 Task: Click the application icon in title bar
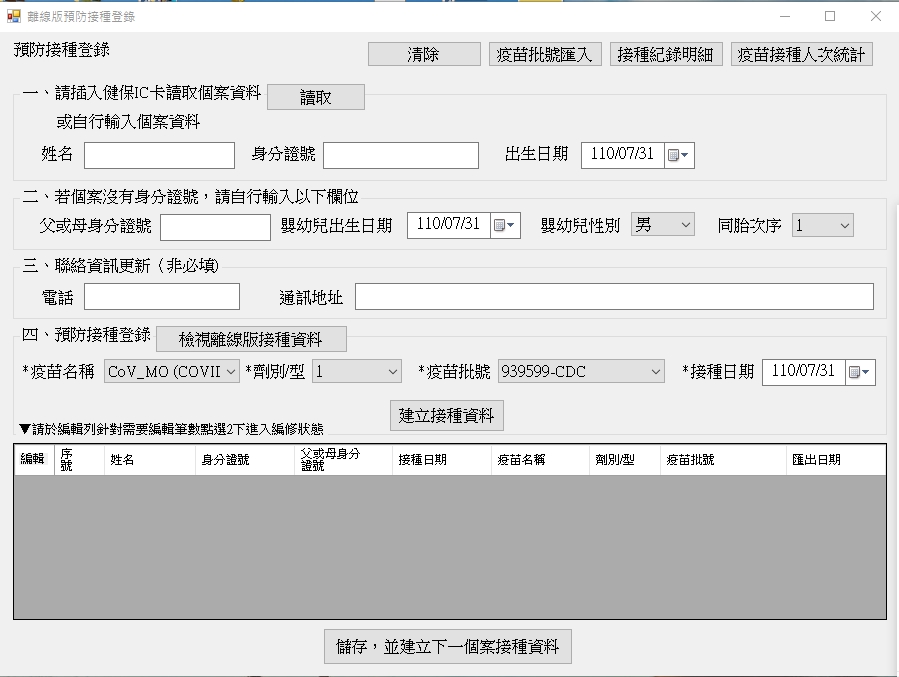coord(14,16)
